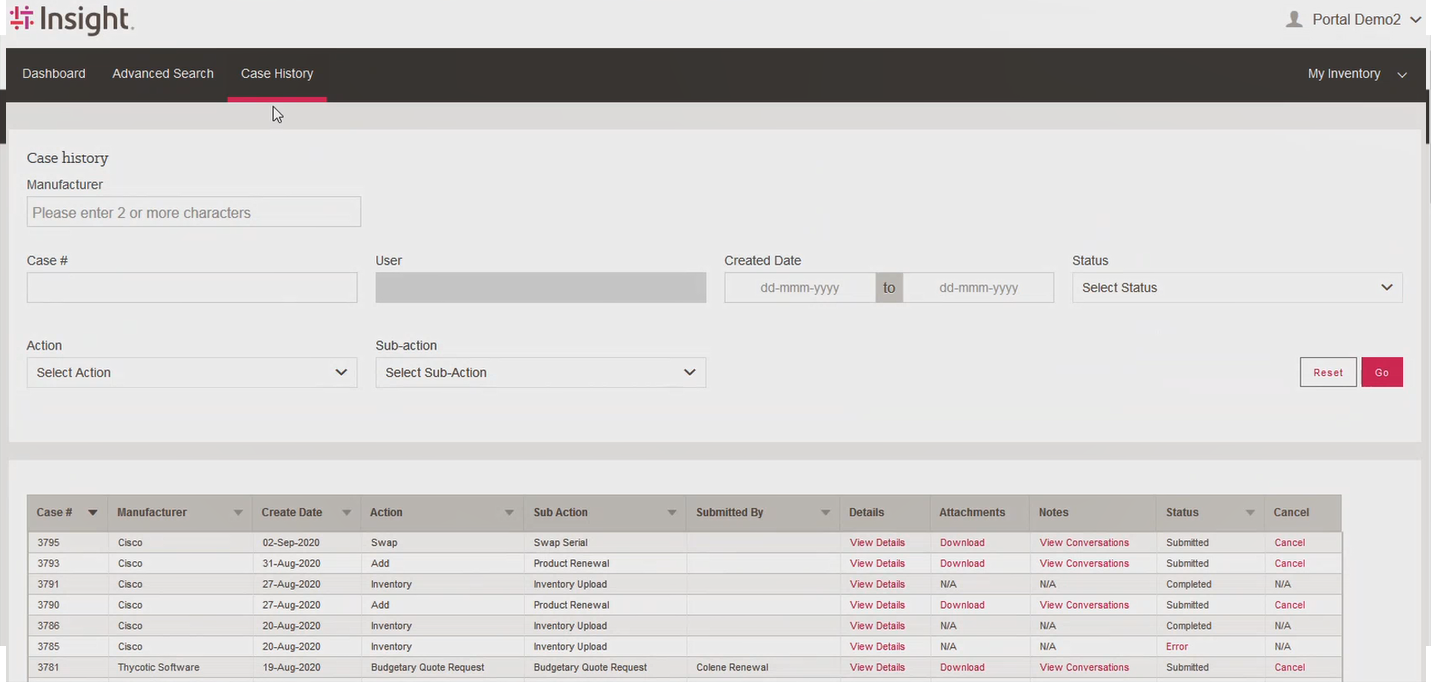Expand the Select Action dropdown

[x=191, y=372]
